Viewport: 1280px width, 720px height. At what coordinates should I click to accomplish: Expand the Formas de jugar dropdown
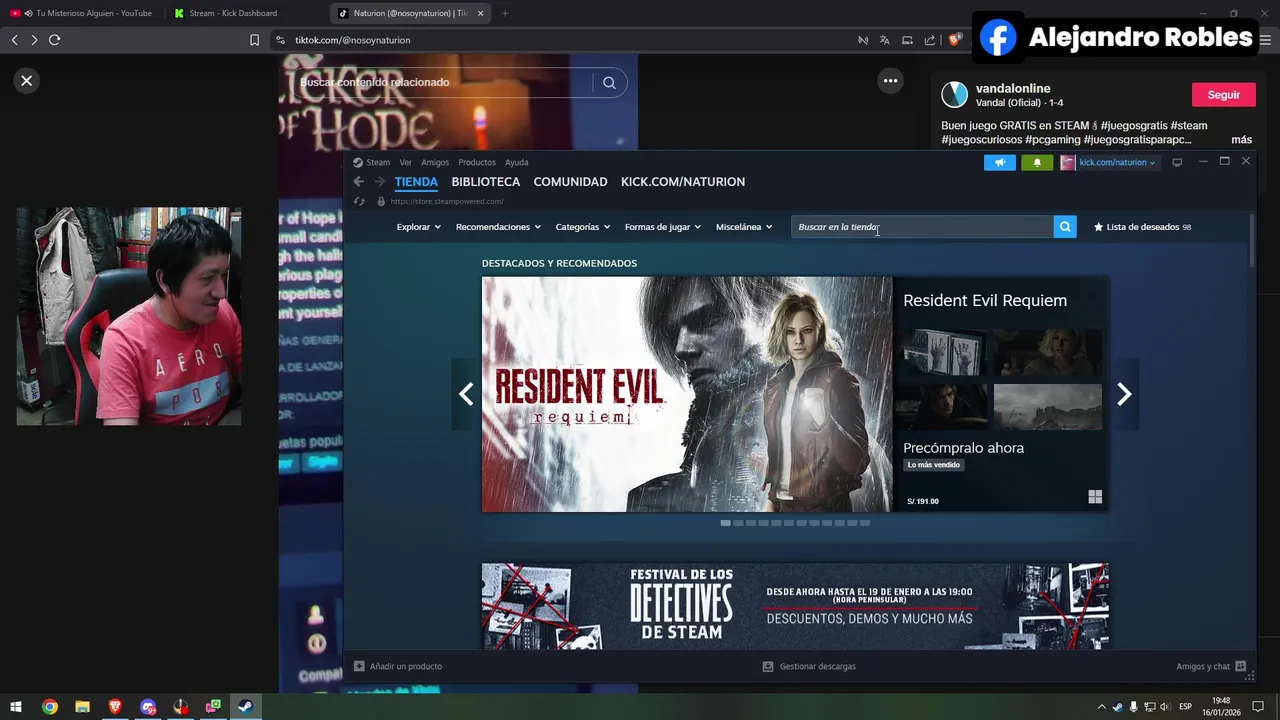663,227
